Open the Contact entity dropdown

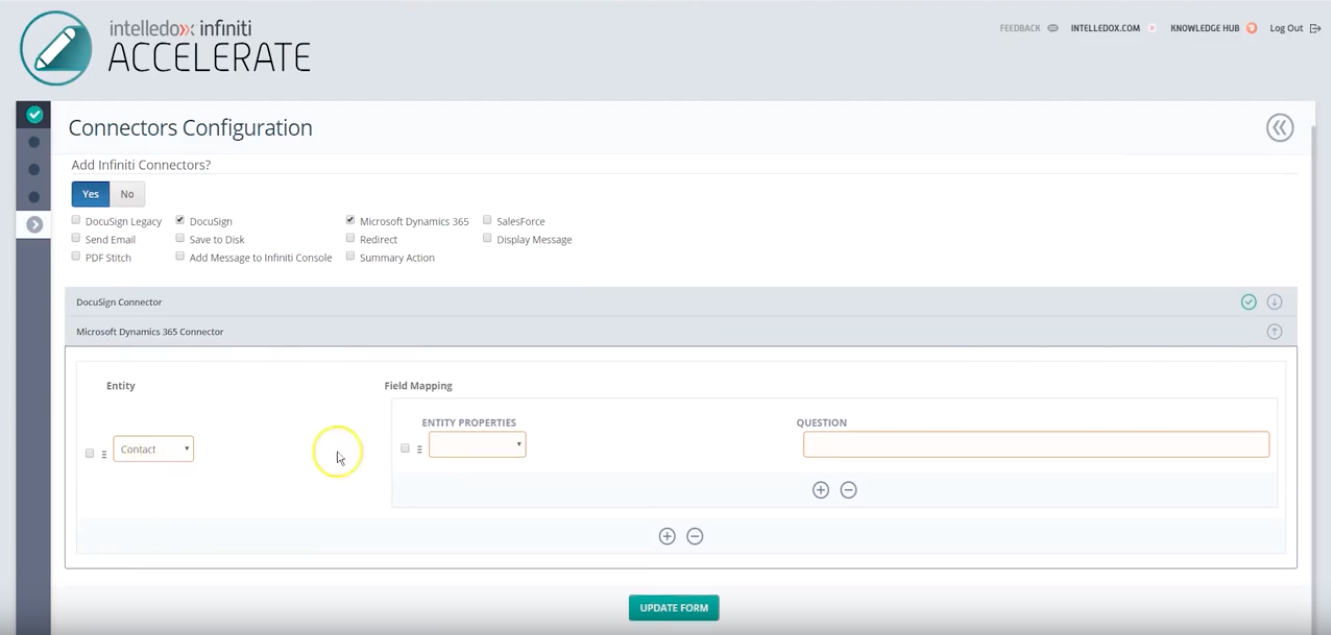(153, 449)
